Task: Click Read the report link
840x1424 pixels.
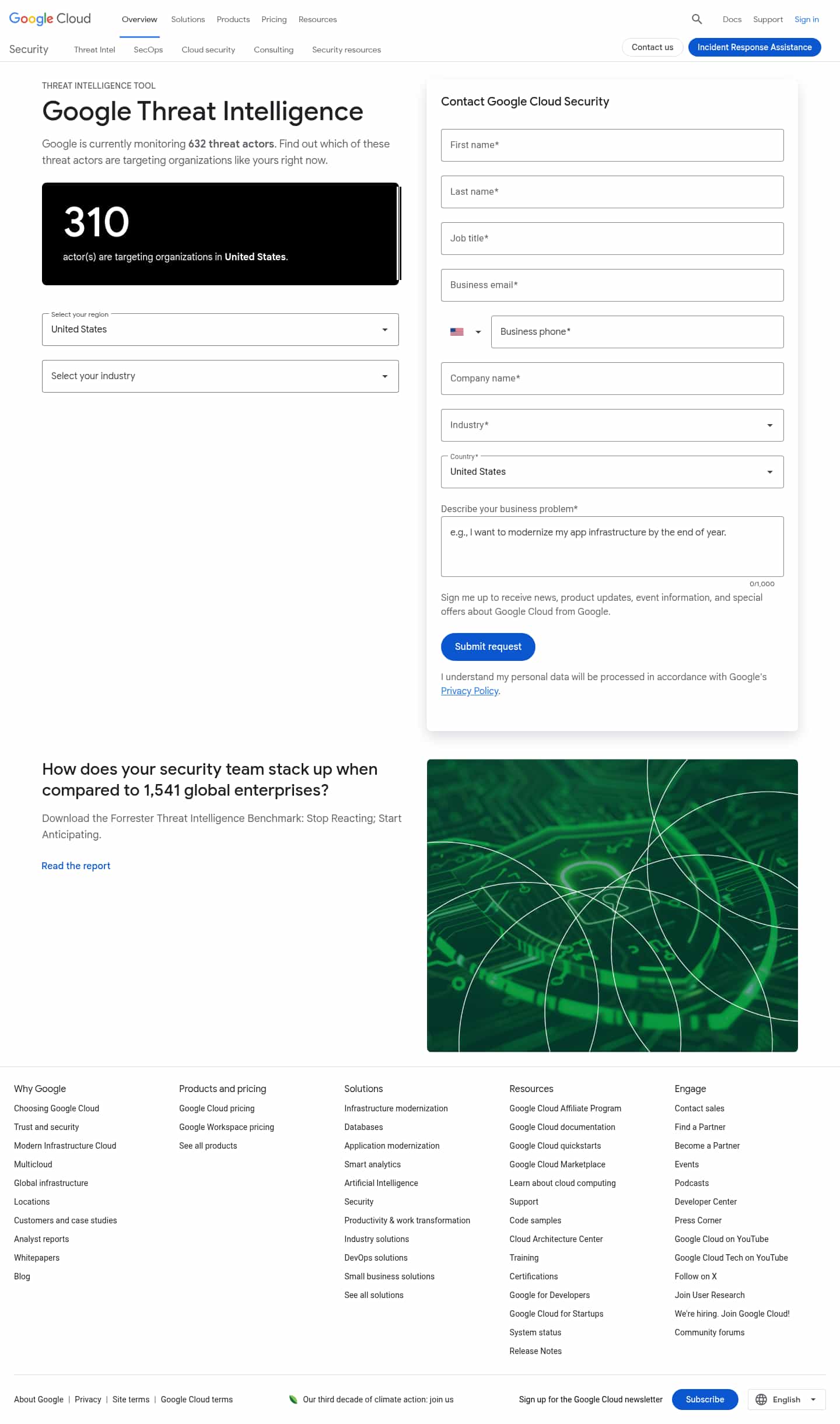Action: tap(76, 865)
